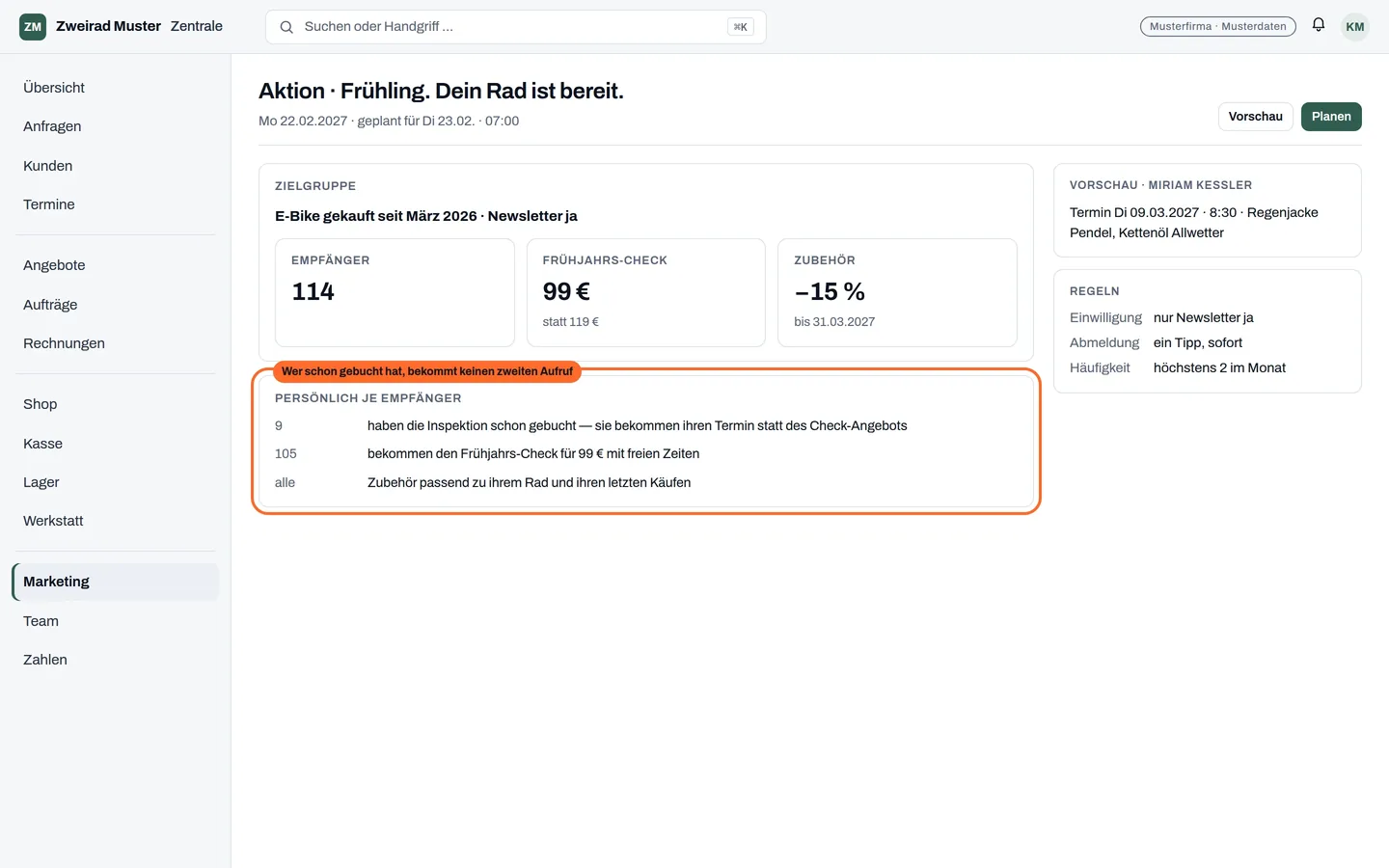Screen dimensions: 1389x868
Task: Focus the Suchen oder Handgriff search field
Action: [x=516, y=27]
